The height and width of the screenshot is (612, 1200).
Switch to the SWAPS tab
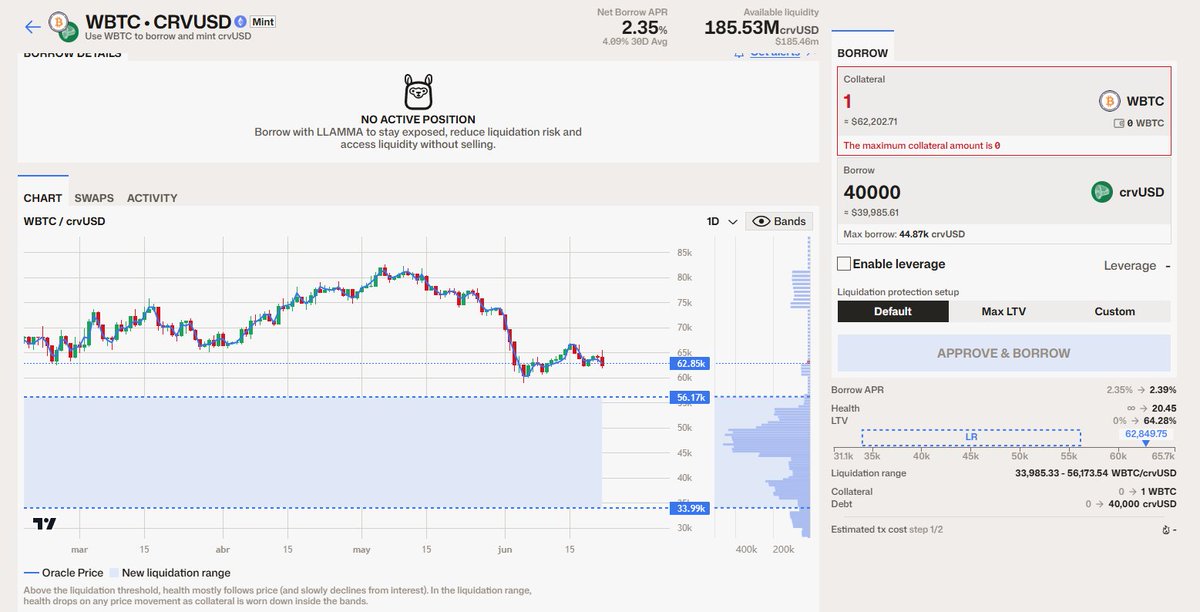[94, 198]
